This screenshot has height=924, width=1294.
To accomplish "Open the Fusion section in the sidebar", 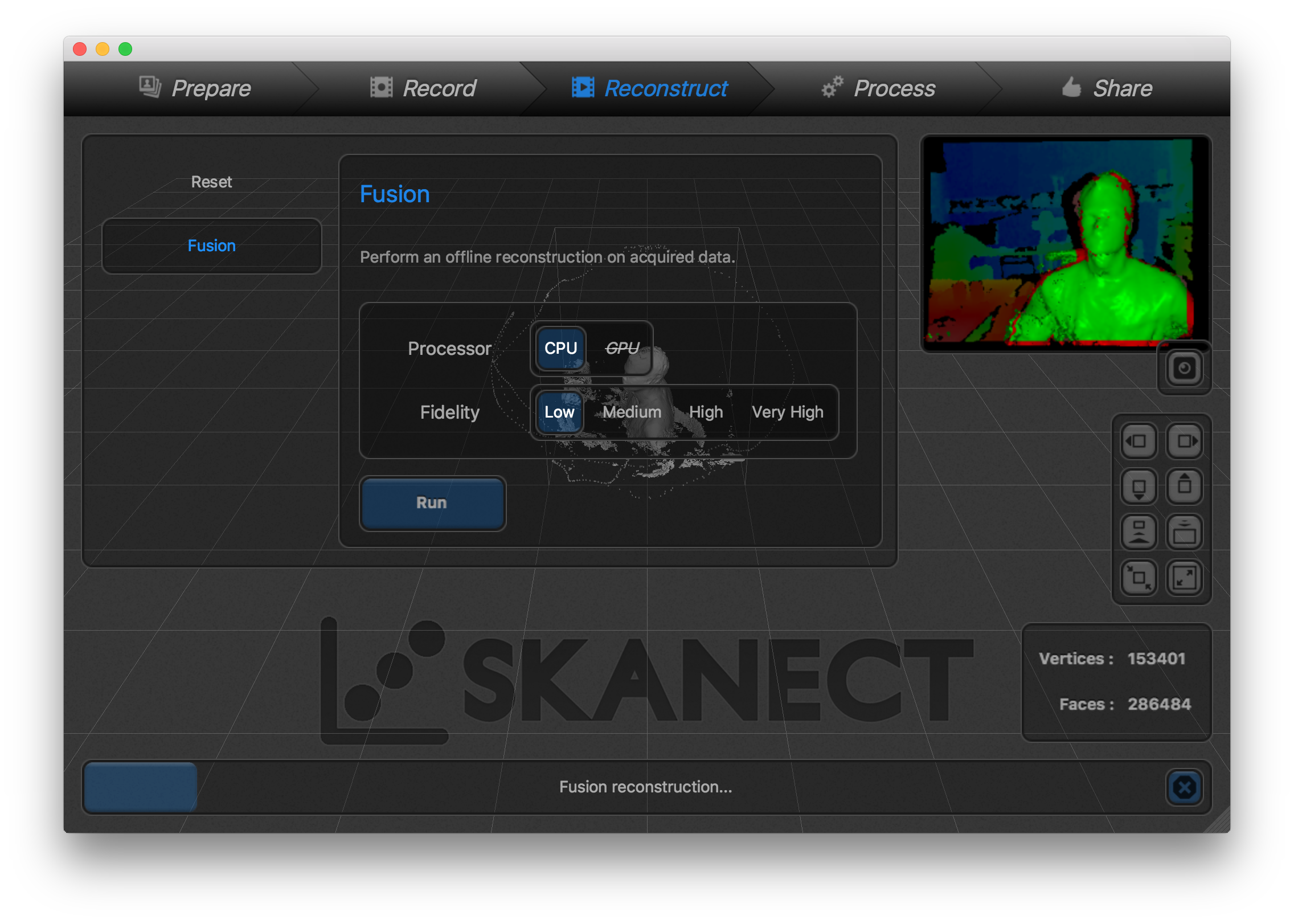I will point(211,246).
